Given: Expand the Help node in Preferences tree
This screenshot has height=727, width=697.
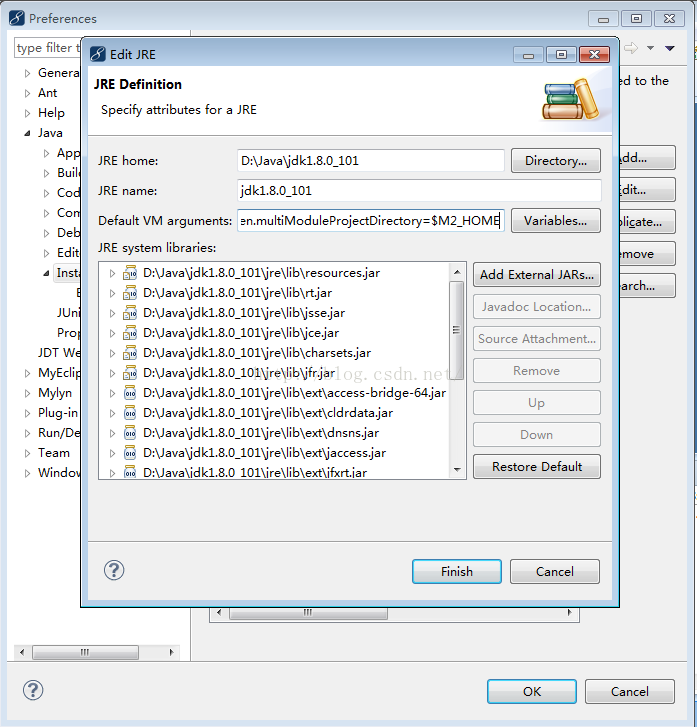Looking at the screenshot, I should coord(27,113).
